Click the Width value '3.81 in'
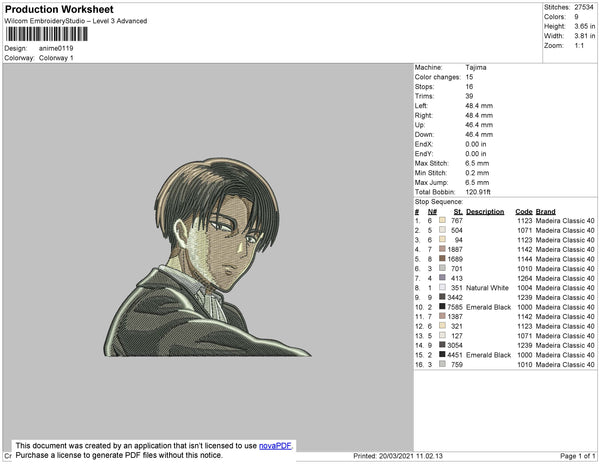Viewport: 600px width, 464px height. click(585, 36)
